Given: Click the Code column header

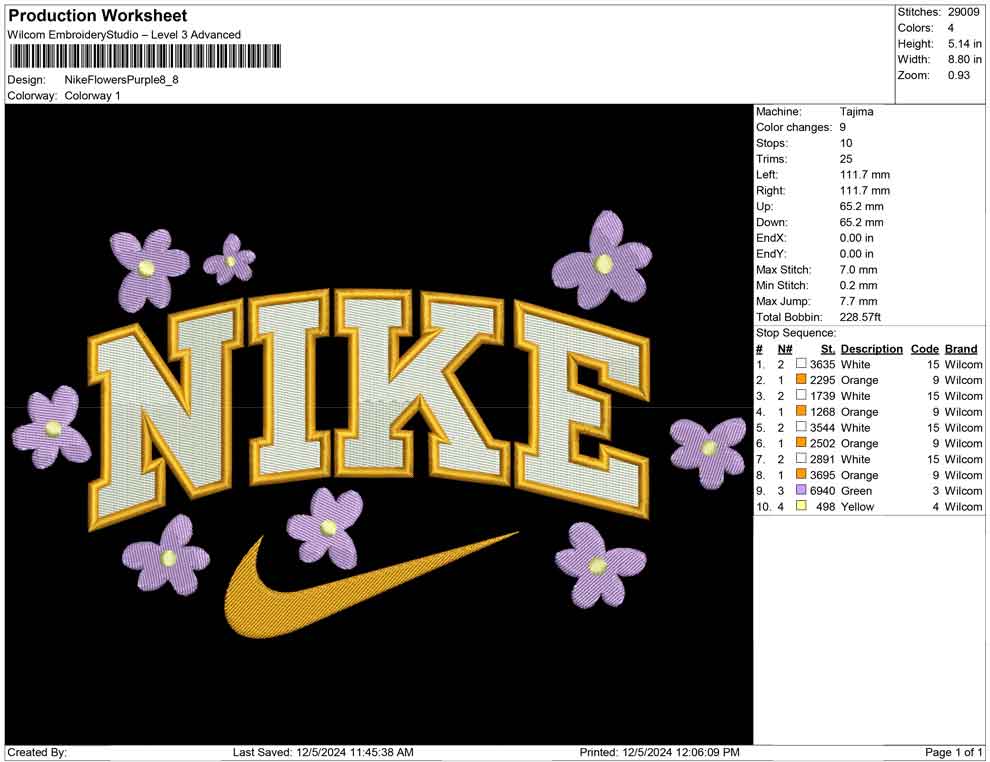Looking at the screenshot, I should pyautogui.click(x=925, y=348).
